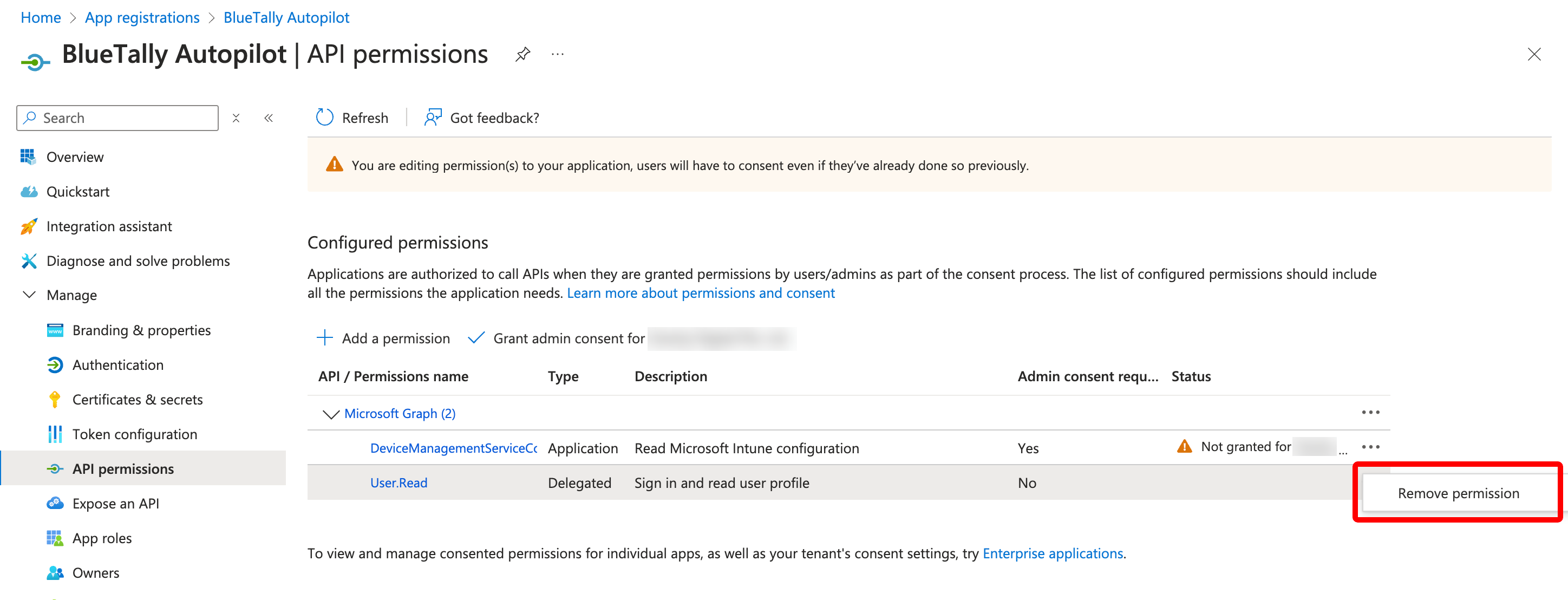
Task: Click the plus icon for Add a permission
Action: click(324, 338)
